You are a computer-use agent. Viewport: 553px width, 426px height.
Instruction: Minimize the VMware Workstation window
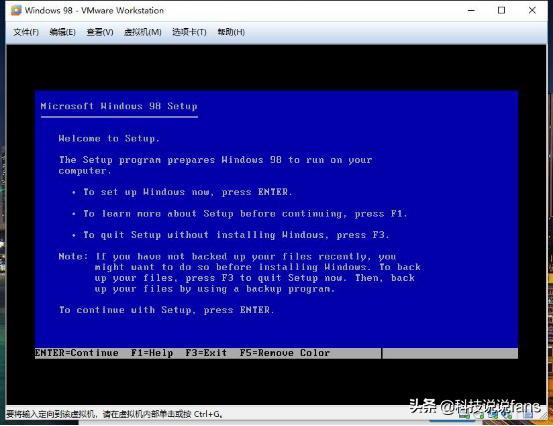point(471,10)
